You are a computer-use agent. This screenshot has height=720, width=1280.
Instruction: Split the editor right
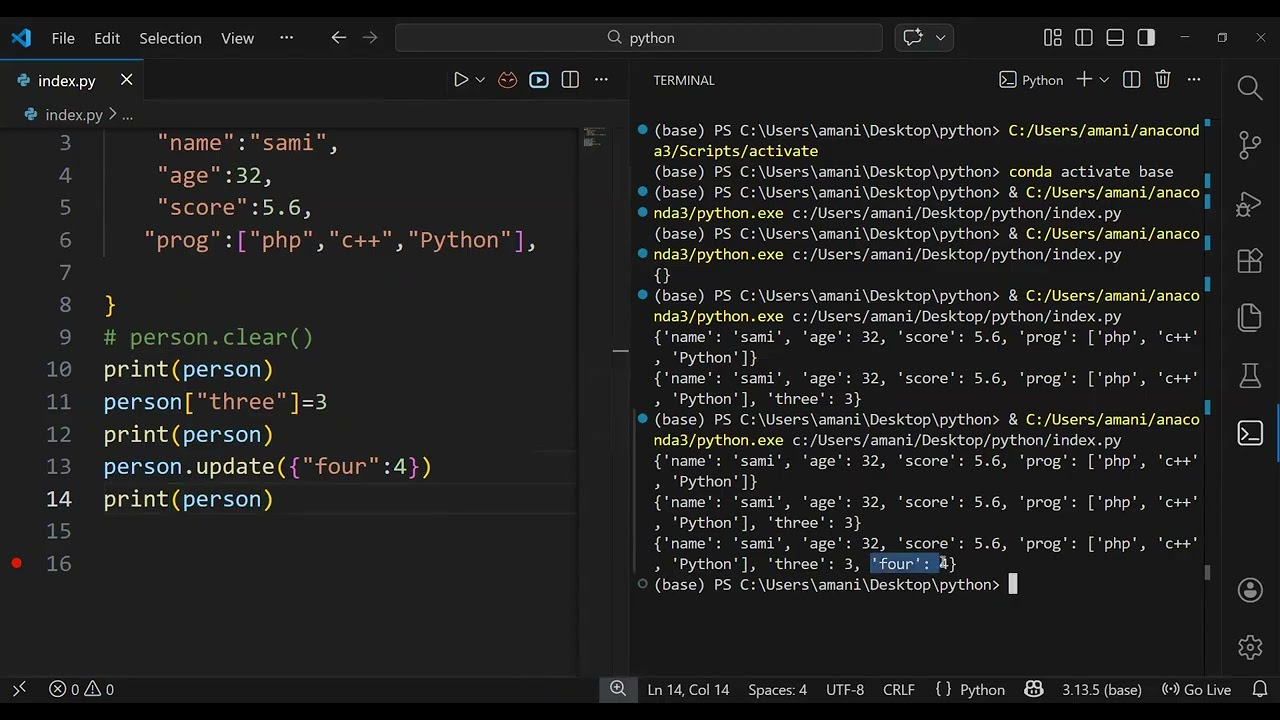(x=570, y=80)
